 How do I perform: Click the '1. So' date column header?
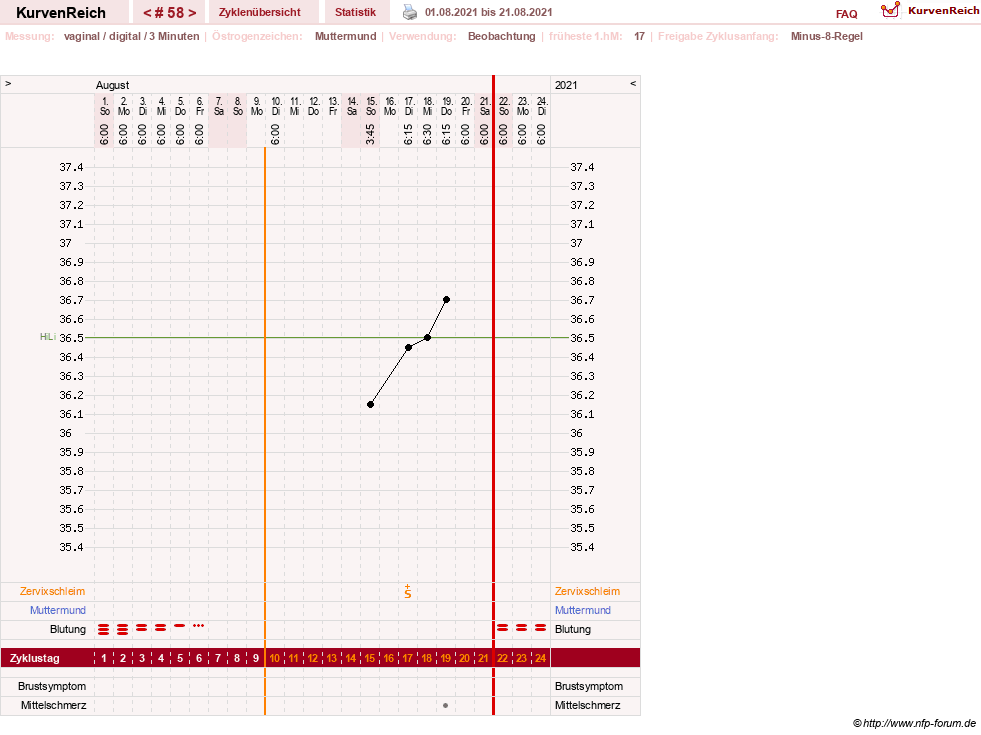pyautogui.click(x=104, y=106)
